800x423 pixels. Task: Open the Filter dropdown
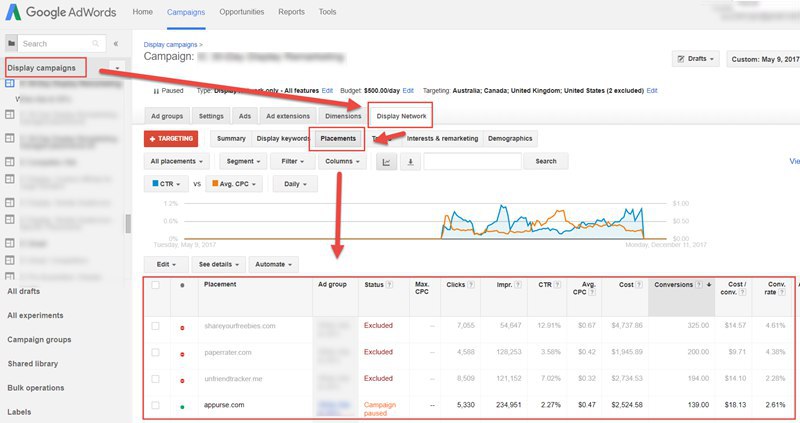[x=292, y=162]
